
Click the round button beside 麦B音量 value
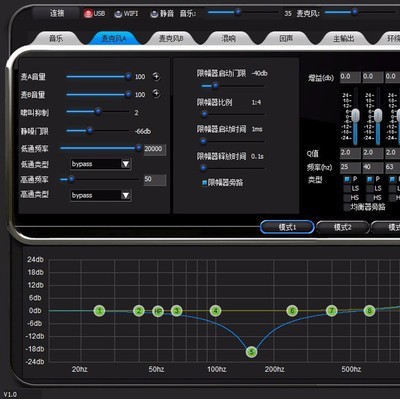coord(156,94)
